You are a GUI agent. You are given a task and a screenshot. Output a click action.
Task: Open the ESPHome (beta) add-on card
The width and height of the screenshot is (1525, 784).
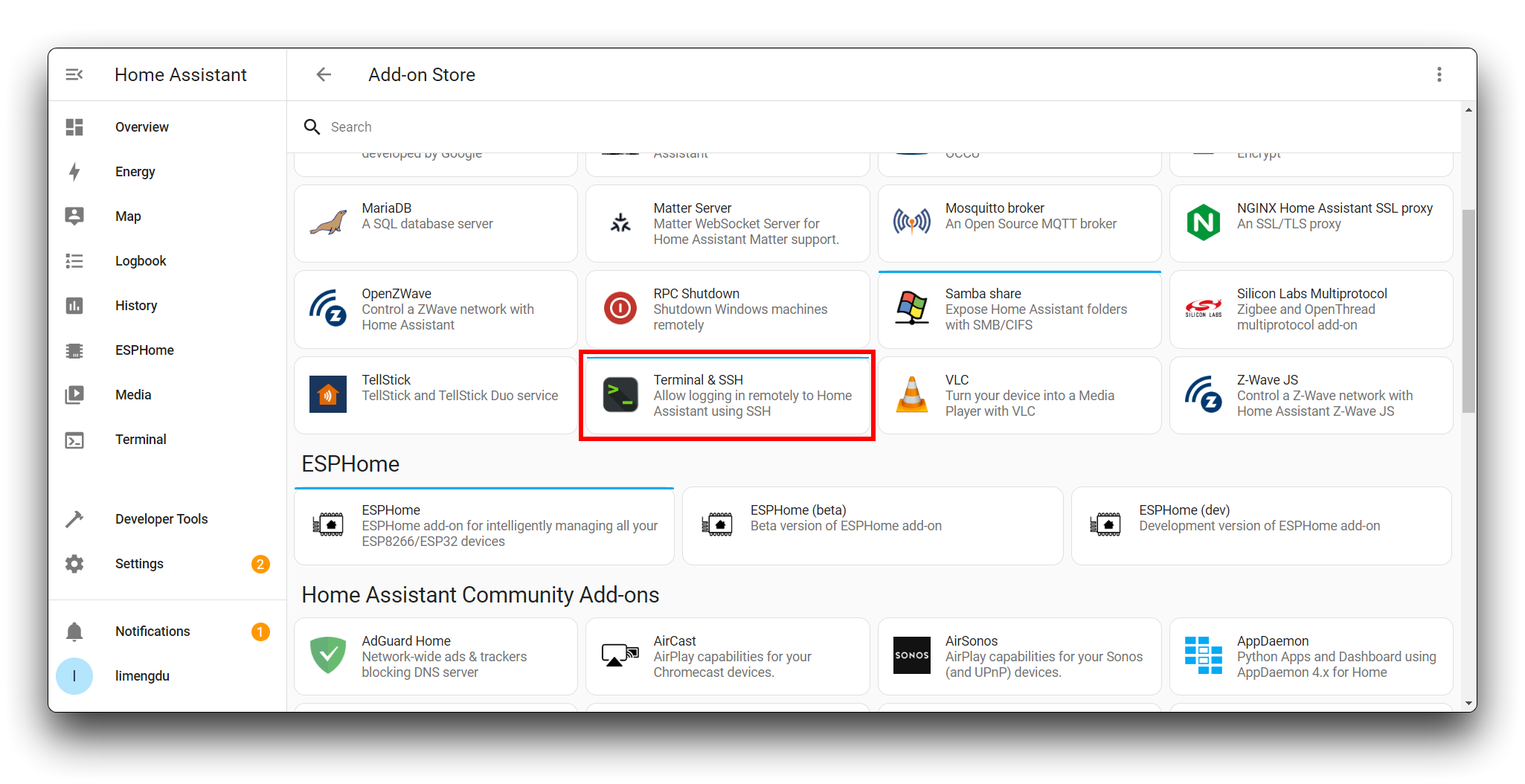point(873,526)
